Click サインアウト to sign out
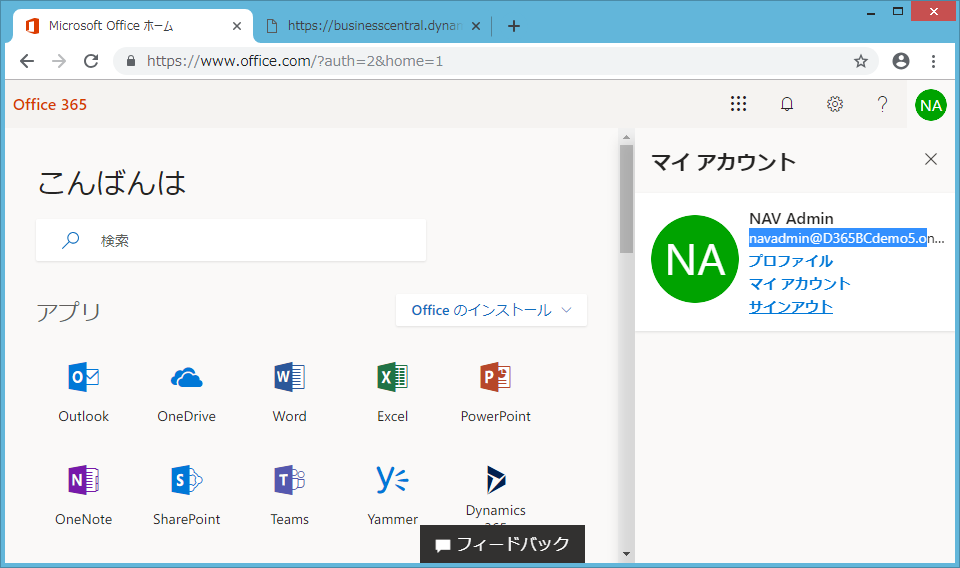 [790, 307]
